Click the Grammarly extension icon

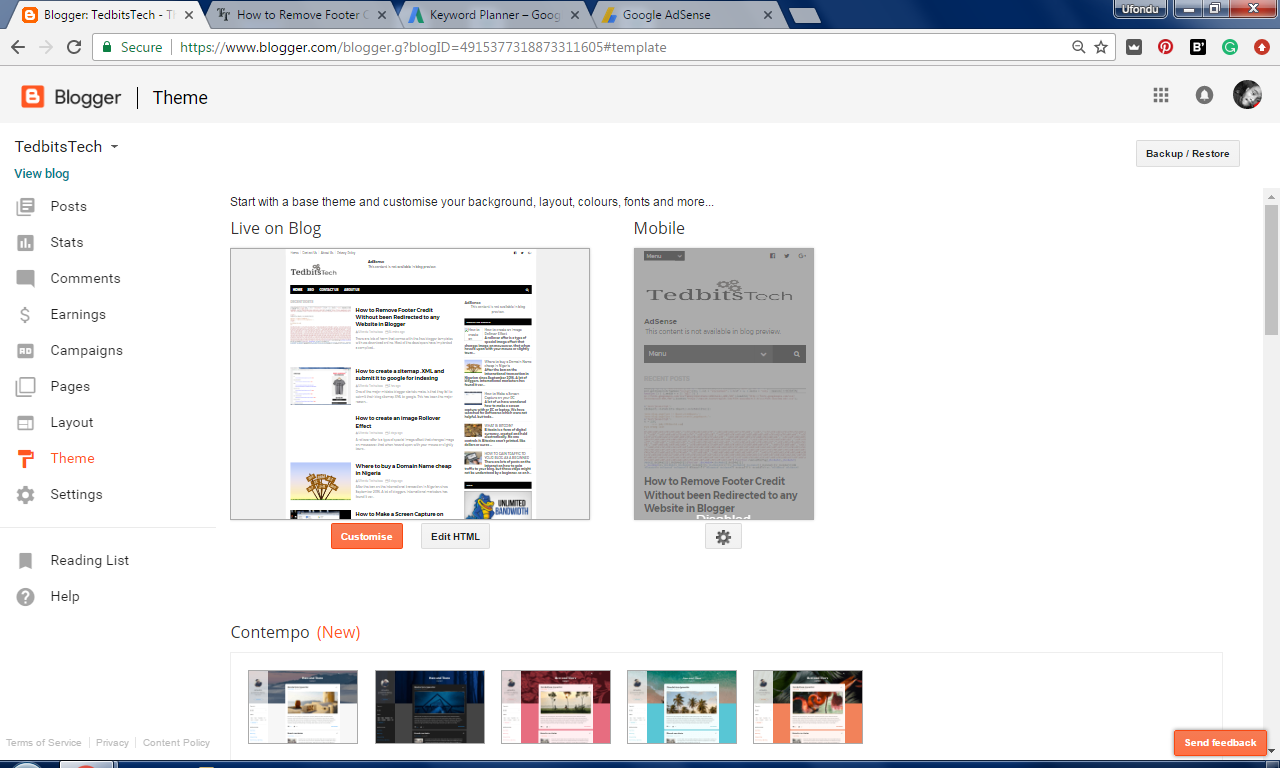(1230, 47)
